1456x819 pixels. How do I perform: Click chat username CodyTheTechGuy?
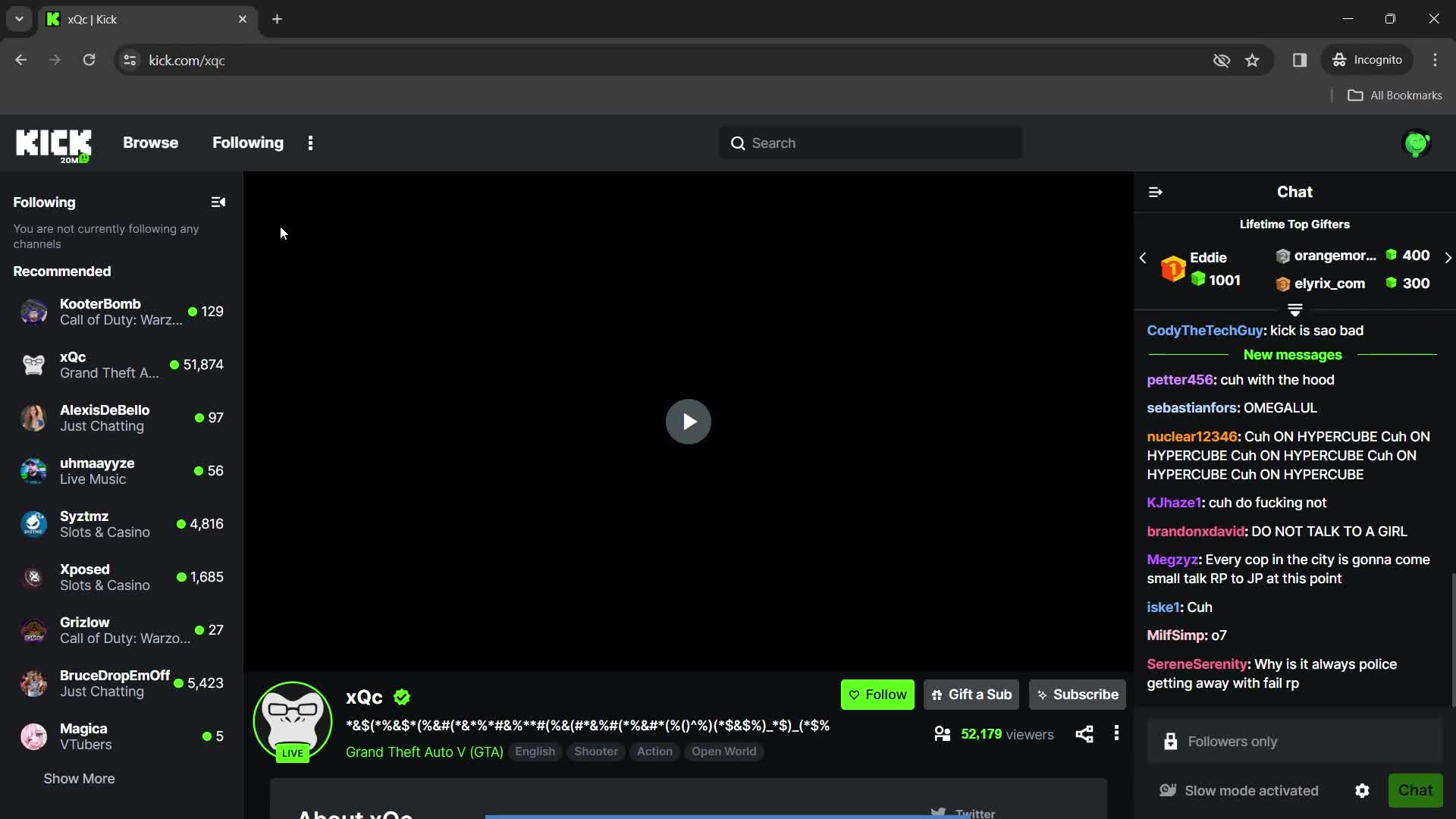[1204, 331]
